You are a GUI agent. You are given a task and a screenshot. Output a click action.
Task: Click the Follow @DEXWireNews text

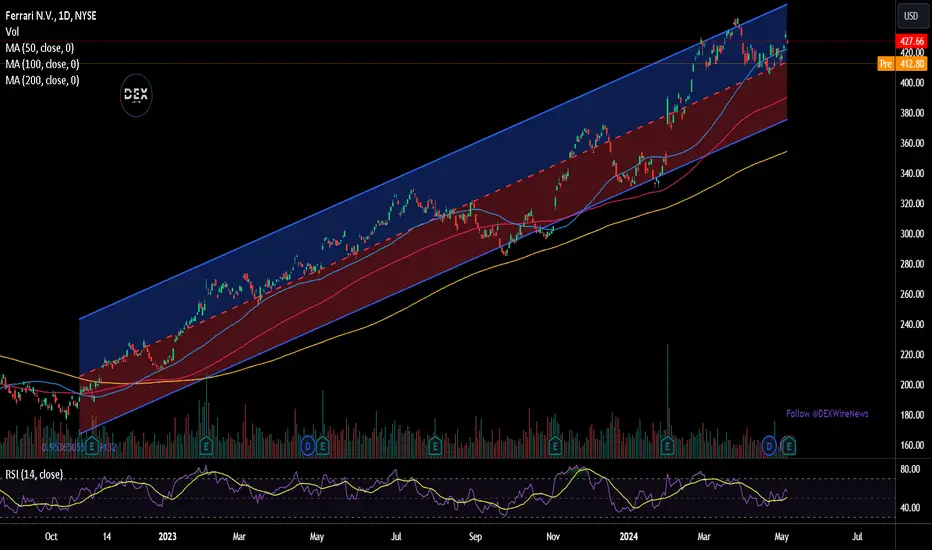(827, 413)
